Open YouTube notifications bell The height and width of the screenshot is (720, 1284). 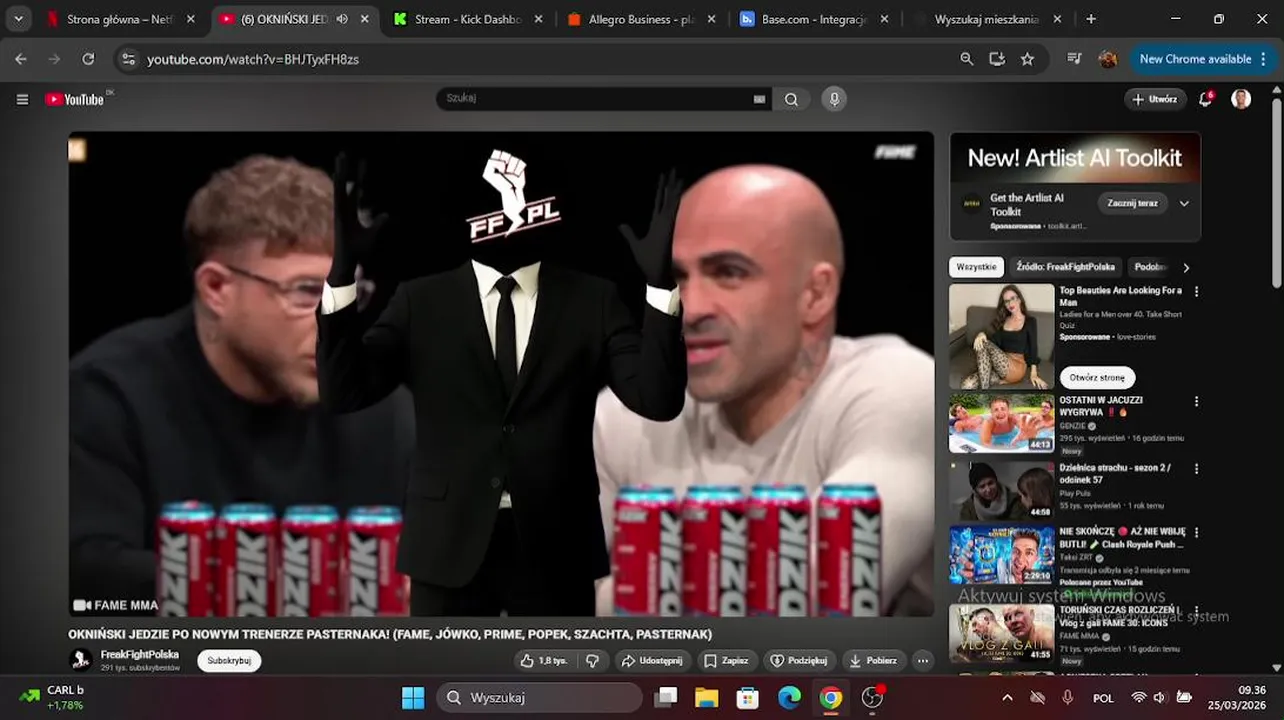[x=1206, y=99]
